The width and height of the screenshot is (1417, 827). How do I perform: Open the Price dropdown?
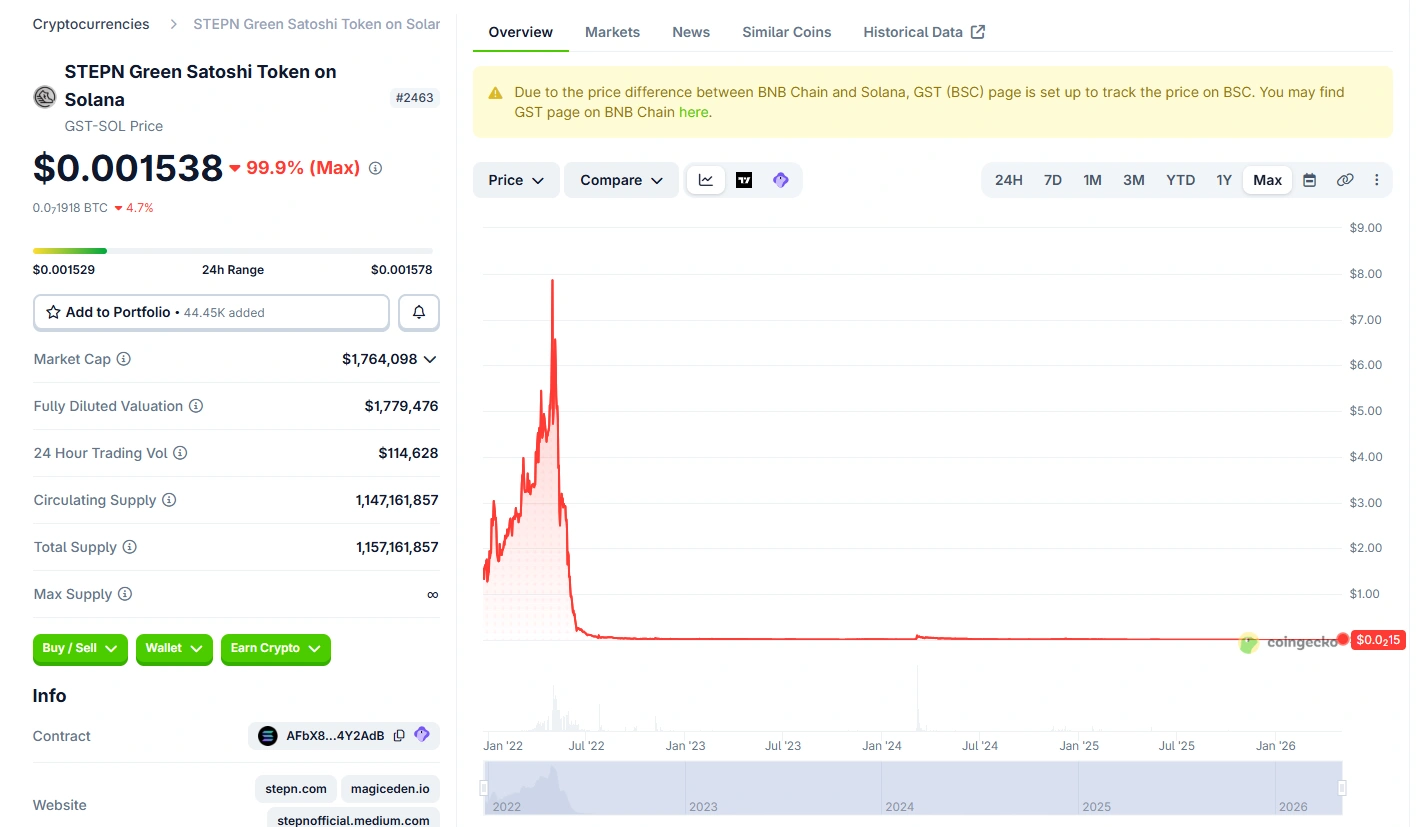pyautogui.click(x=516, y=180)
